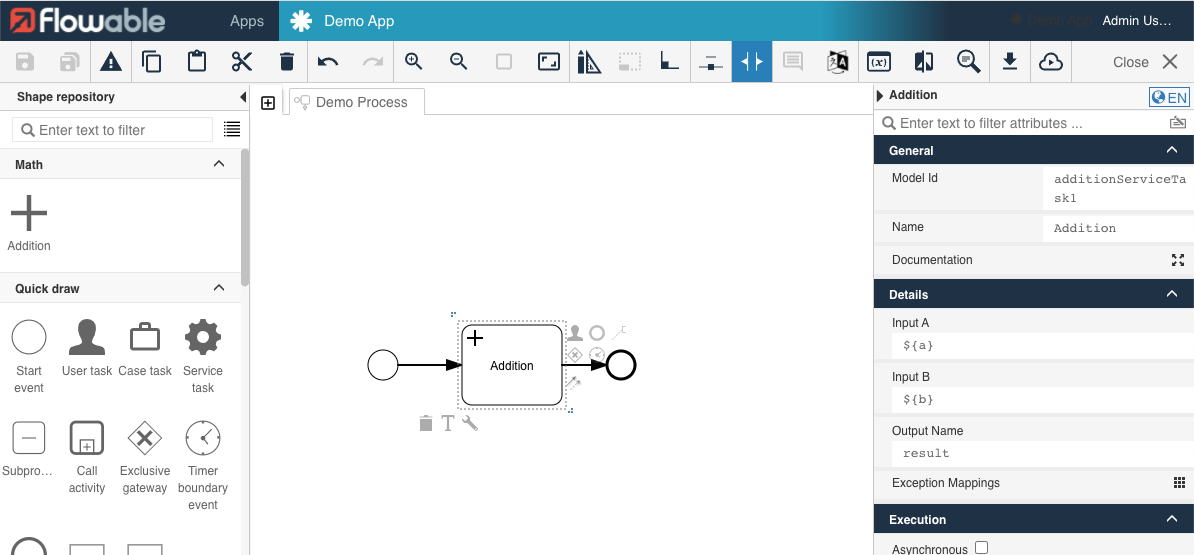Viewport: 1194px width, 555px height.
Task: Collapse the General section
Action: pyautogui.click(x=1172, y=150)
